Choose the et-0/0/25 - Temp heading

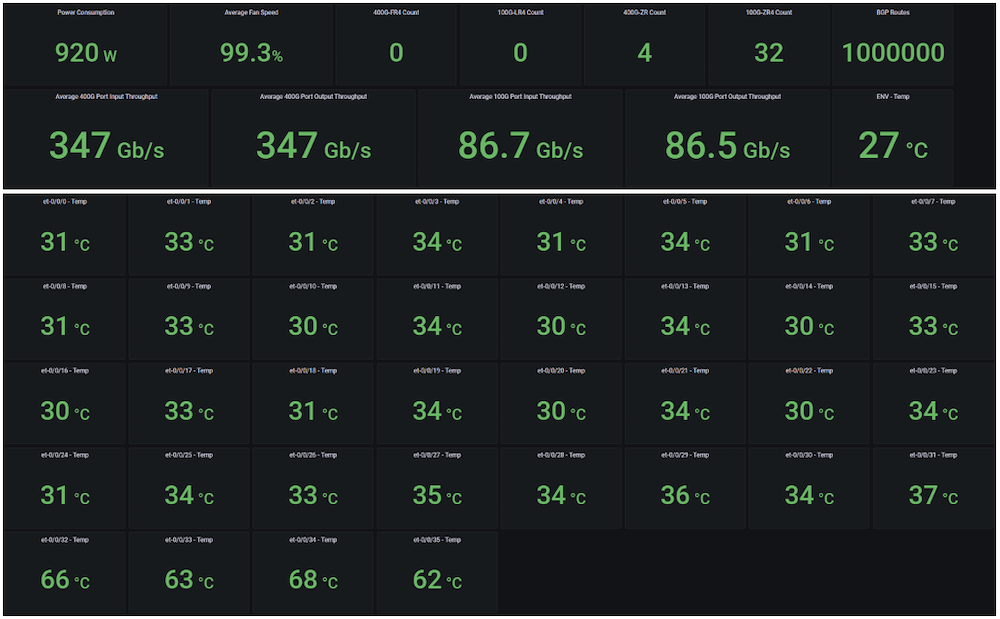[x=189, y=455]
